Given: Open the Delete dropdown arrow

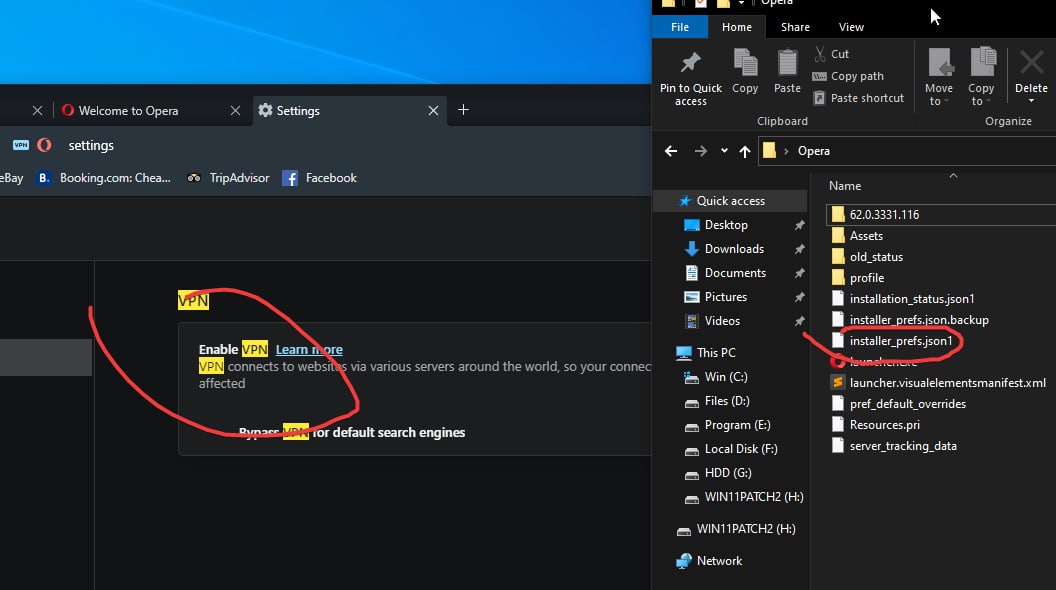Looking at the screenshot, I should pyautogui.click(x=1031, y=101).
